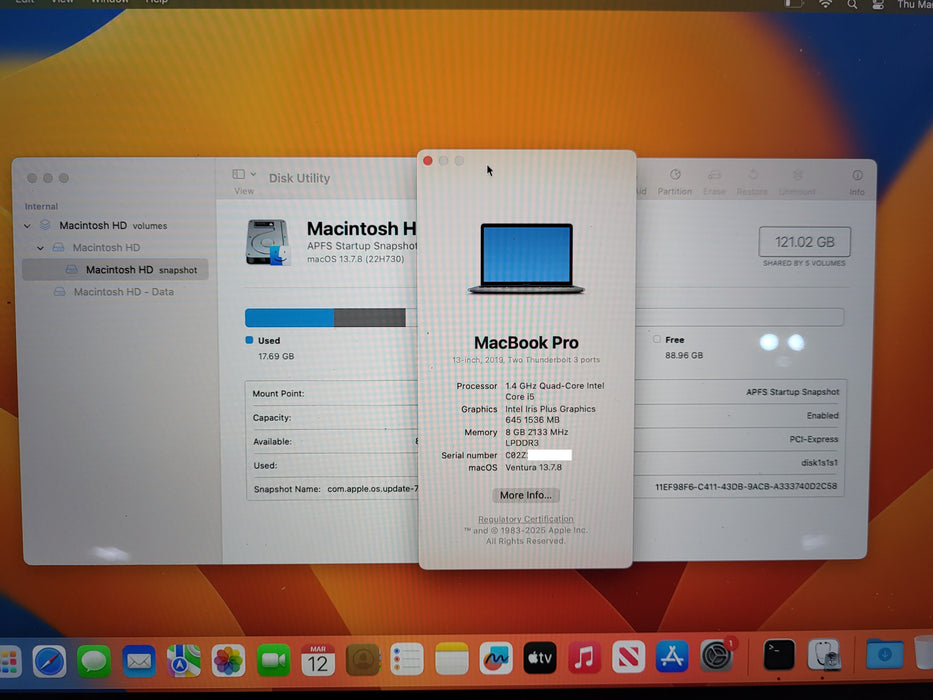933x700 pixels.
Task: Open Messages from the dock
Action: 94,661
